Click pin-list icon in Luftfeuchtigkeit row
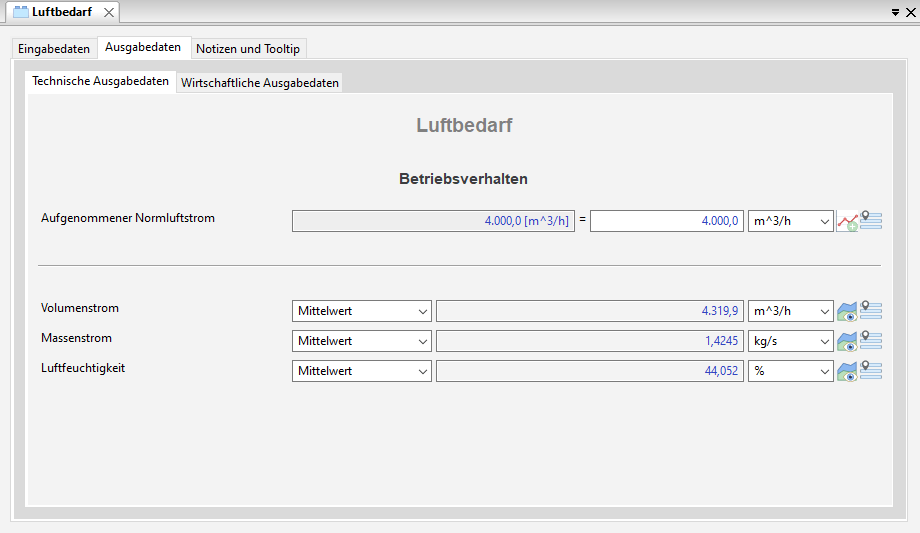 [x=871, y=370]
